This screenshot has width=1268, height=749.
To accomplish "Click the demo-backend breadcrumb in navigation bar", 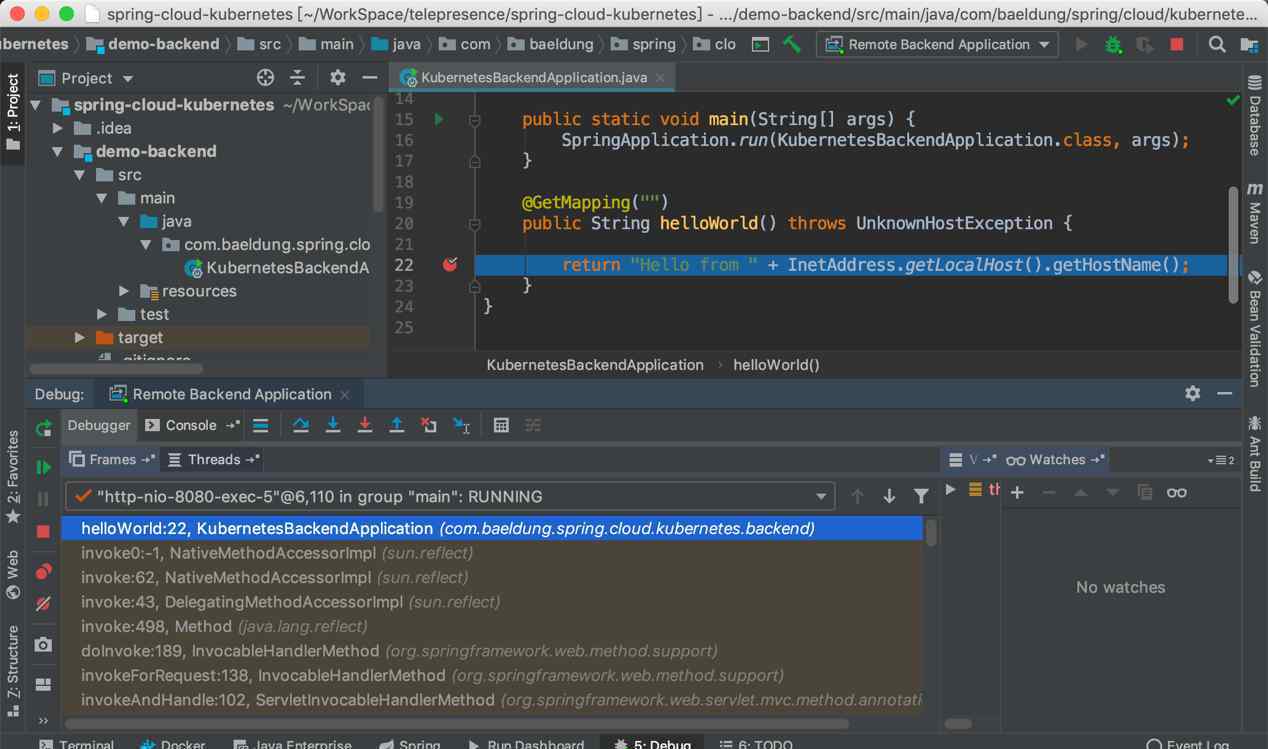I will pyautogui.click(x=153, y=44).
